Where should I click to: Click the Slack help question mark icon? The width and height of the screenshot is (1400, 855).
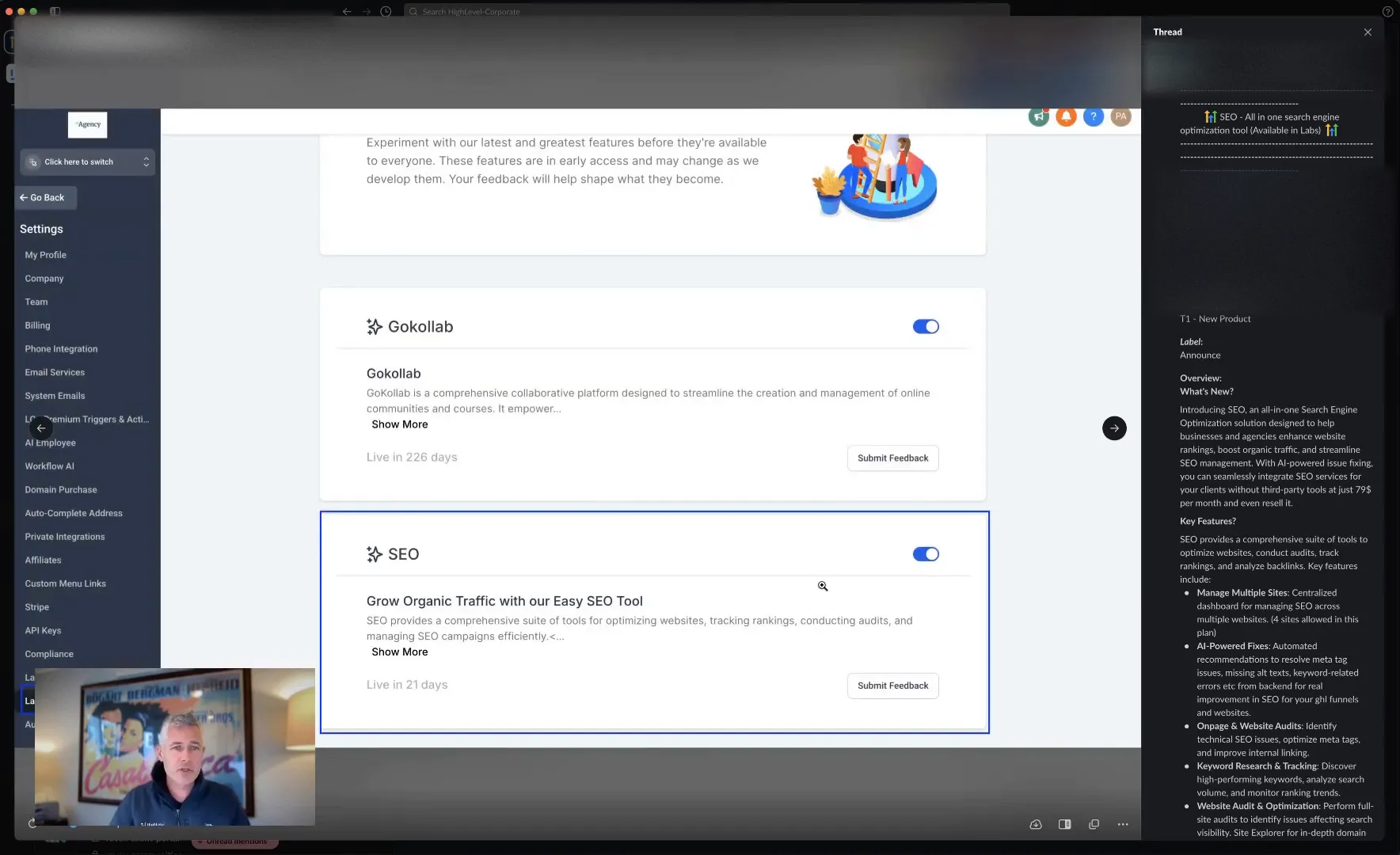pyautogui.click(x=1387, y=12)
